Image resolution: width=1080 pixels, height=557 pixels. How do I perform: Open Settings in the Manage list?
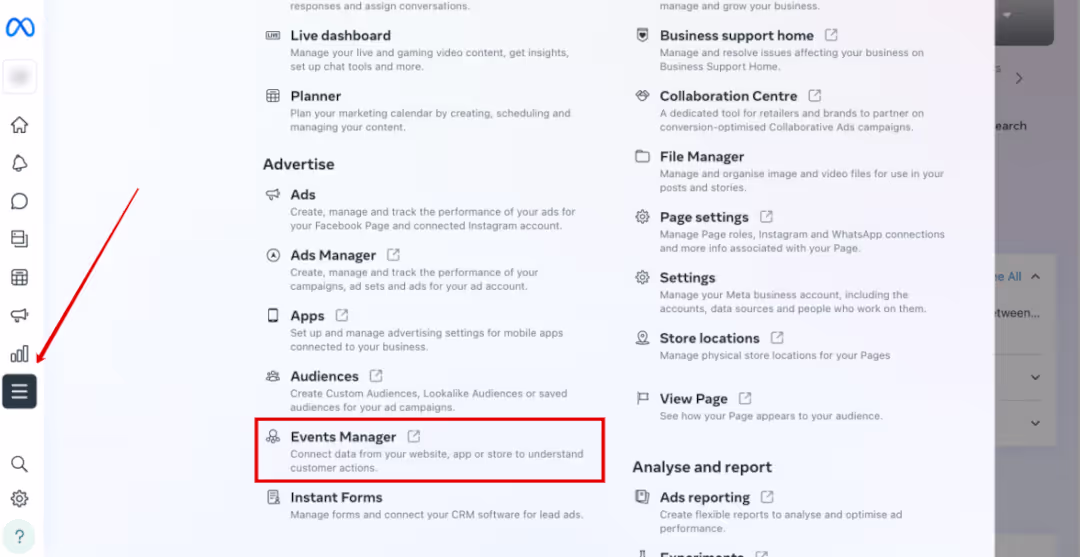click(687, 278)
